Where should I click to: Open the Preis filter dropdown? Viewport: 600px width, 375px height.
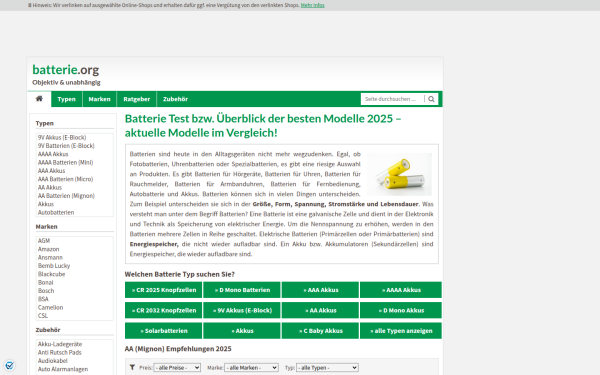point(177,368)
